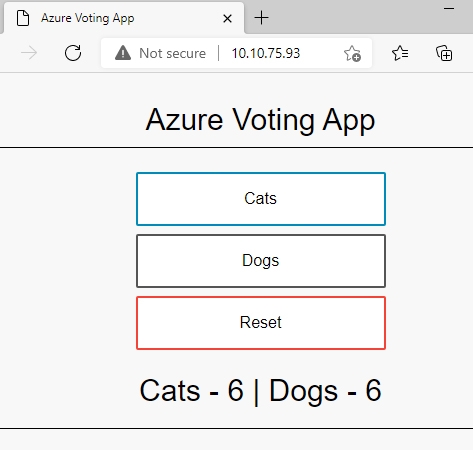
Task: Vote for Cats
Action: 261,199
